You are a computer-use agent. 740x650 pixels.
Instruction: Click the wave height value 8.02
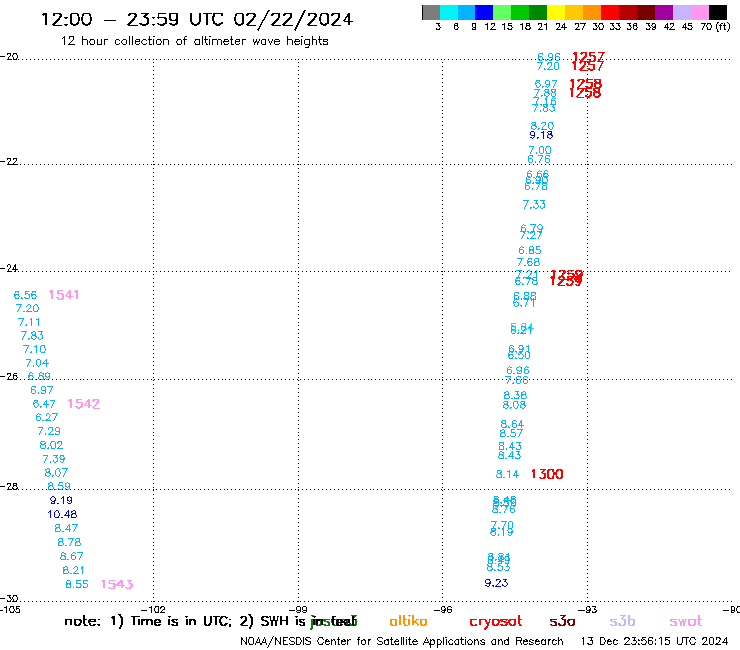pos(51,445)
